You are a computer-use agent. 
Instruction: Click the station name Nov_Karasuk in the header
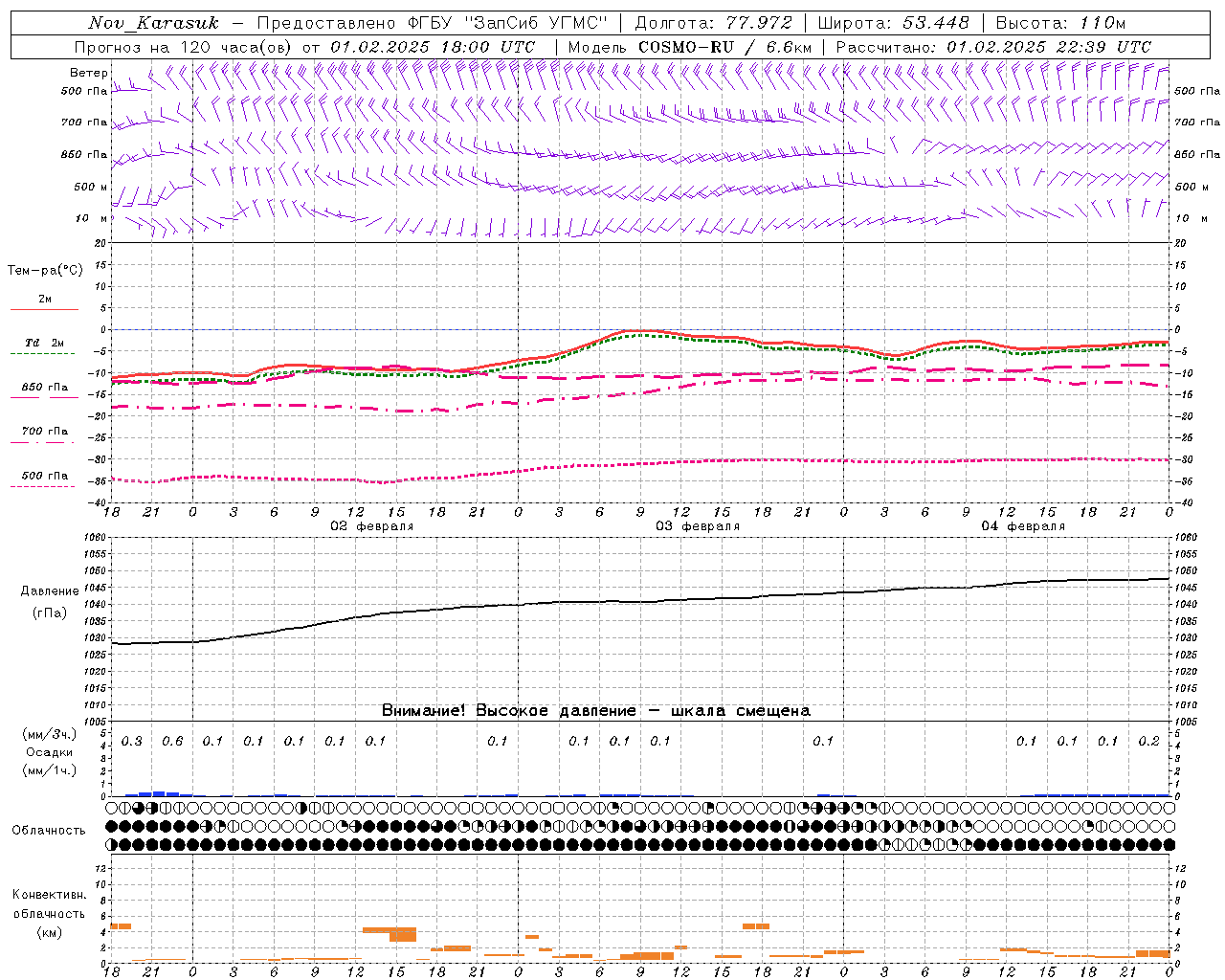[153, 23]
